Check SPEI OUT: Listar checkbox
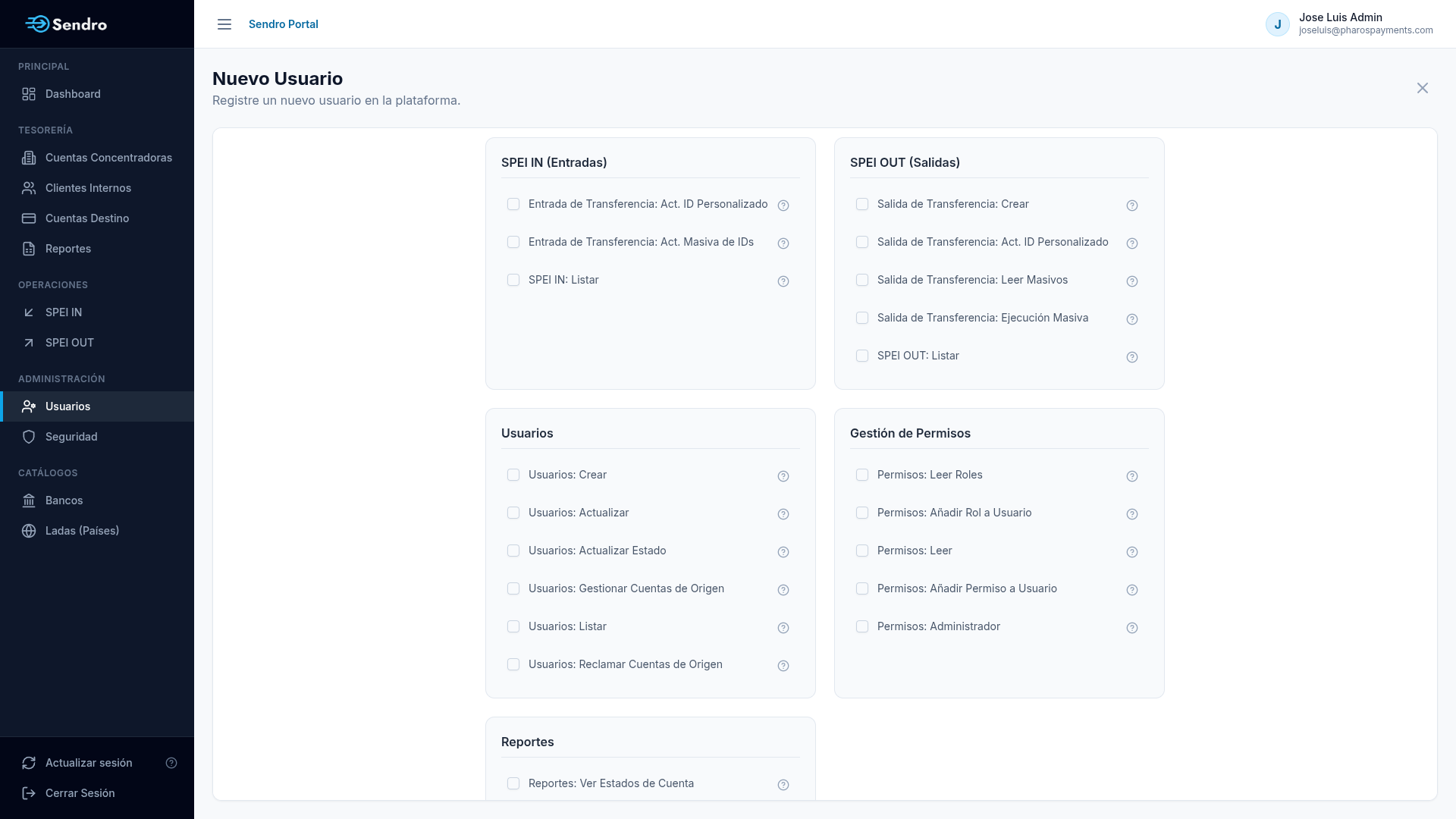 862,356
